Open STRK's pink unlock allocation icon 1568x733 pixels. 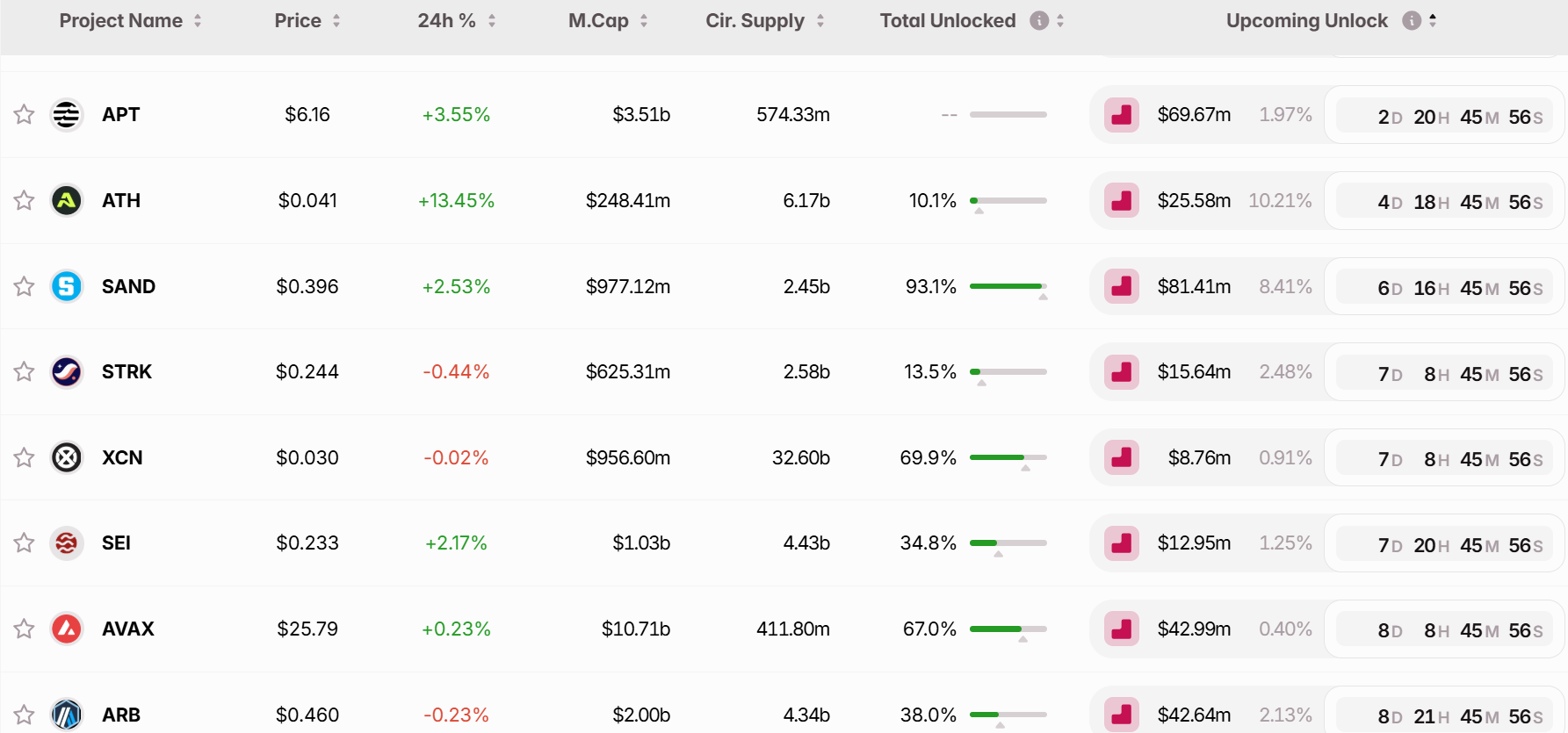pos(1122,372)
